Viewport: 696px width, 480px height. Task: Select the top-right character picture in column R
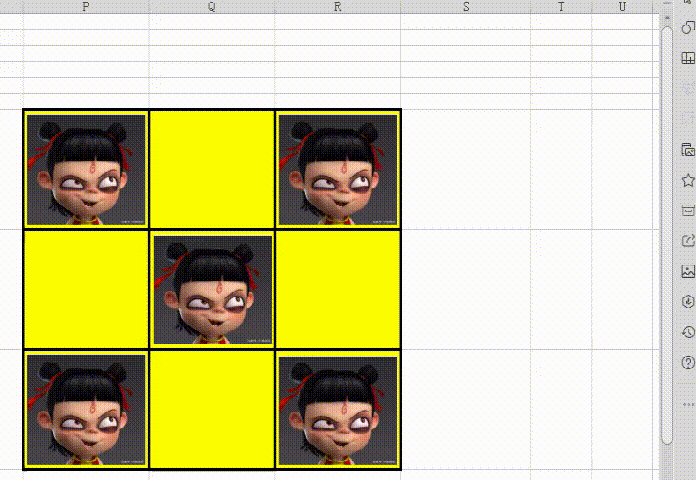click(338, 170)
